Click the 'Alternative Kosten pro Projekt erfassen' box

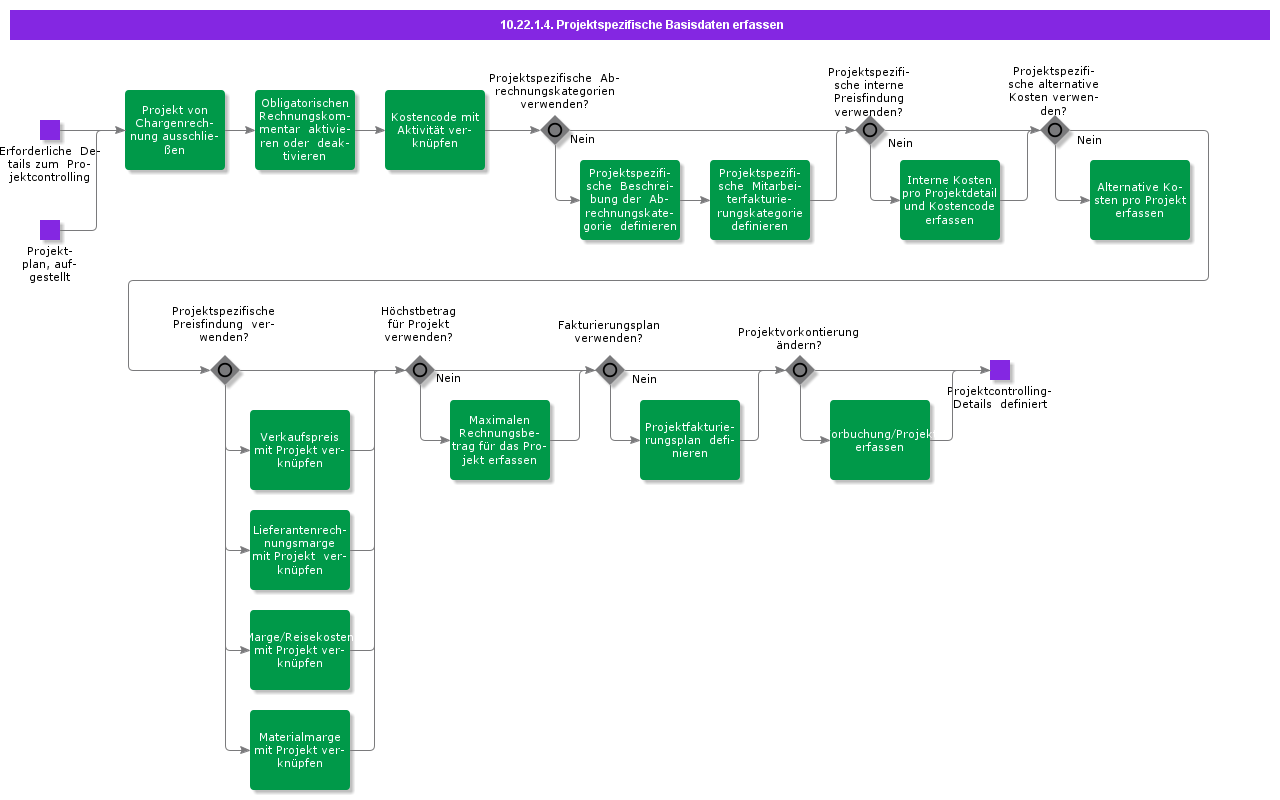pyautogui.click(x=1140, y=200)
